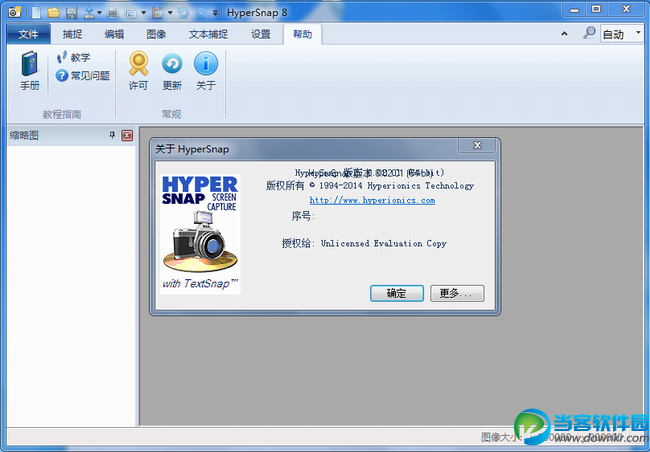Switch to the 捕捉 tab
The image size is (650, 452).
(73, 34)
